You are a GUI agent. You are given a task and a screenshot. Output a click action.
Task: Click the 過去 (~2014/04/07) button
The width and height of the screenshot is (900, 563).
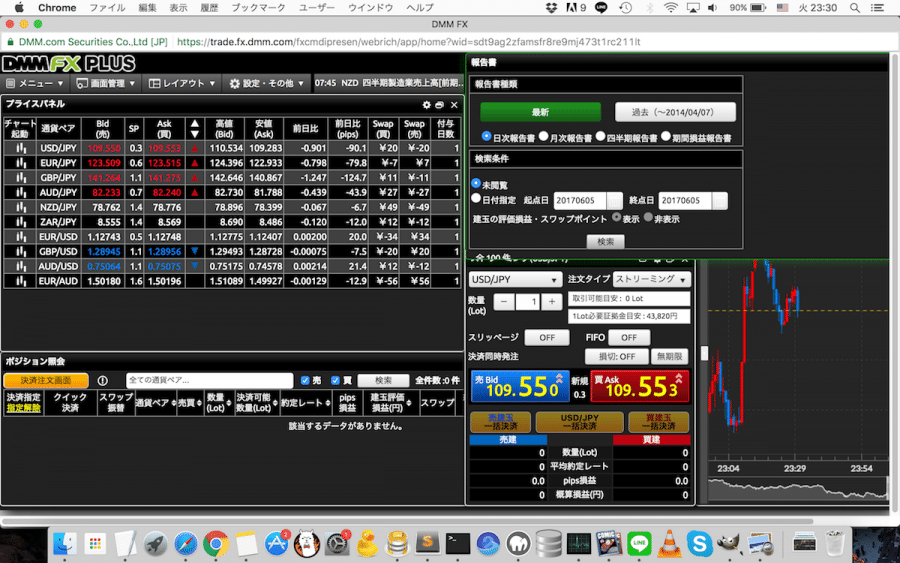click(x=675, y=112)
